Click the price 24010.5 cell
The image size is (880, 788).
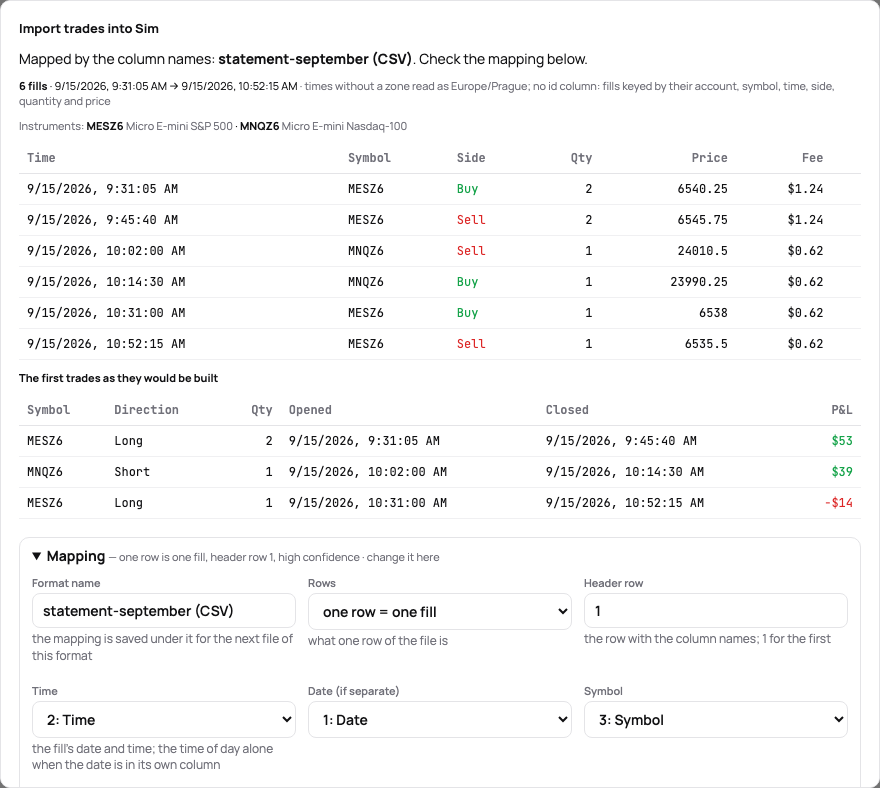point(702,251)
